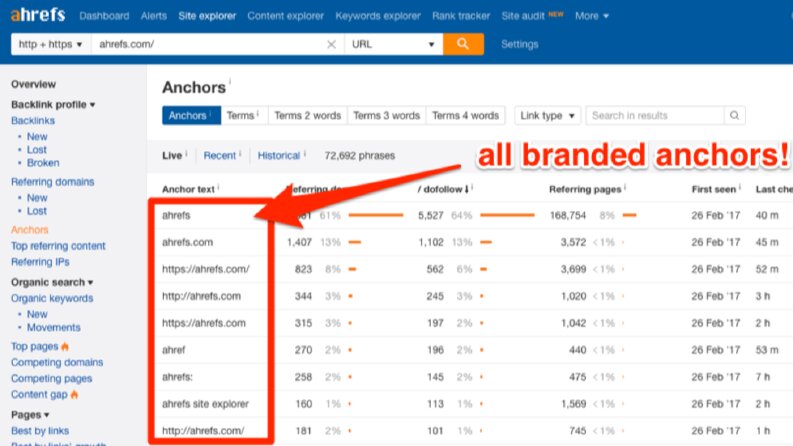Click the Anchor text column header

point(188,189)
